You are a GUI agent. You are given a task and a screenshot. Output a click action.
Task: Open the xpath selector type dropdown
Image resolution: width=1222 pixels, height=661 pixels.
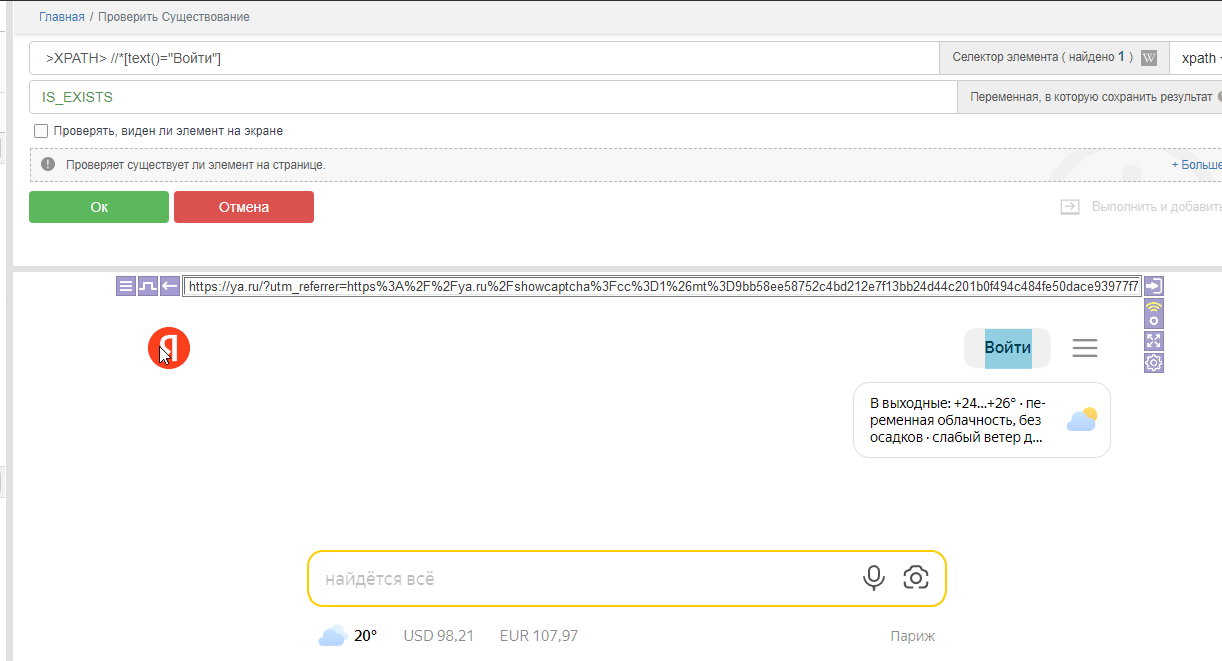pos(1198,58)
